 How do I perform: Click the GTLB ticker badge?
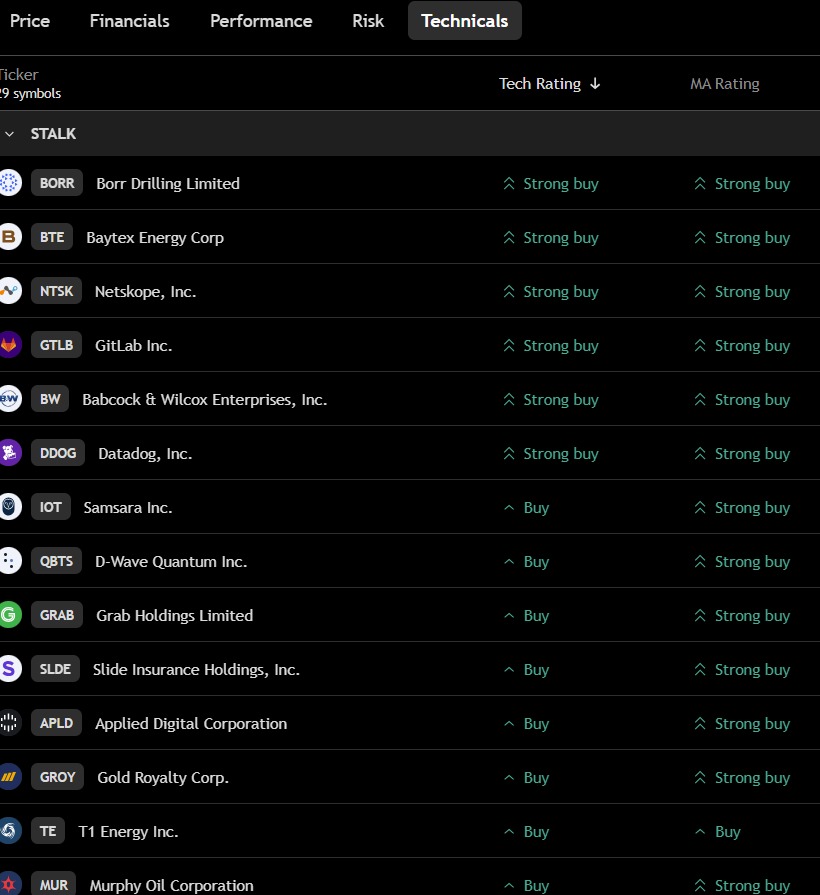(56, 345)
